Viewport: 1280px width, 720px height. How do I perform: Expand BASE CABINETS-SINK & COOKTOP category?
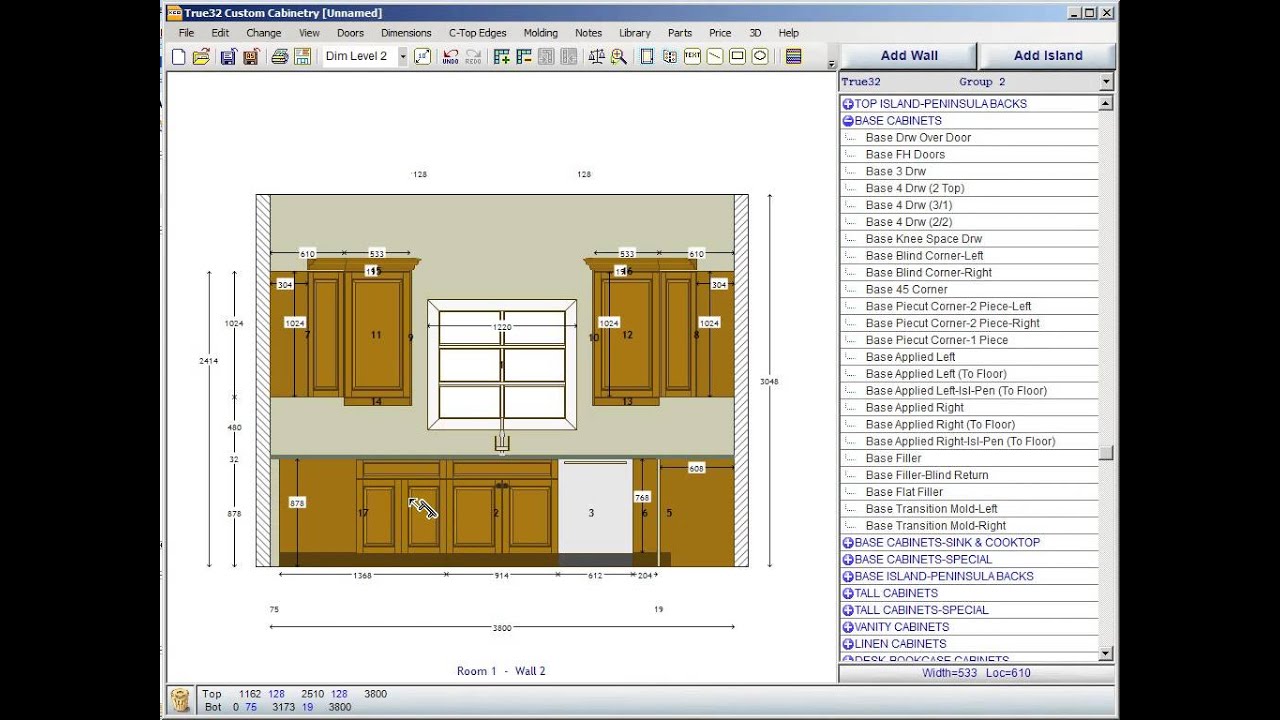[x=848, y=543]
